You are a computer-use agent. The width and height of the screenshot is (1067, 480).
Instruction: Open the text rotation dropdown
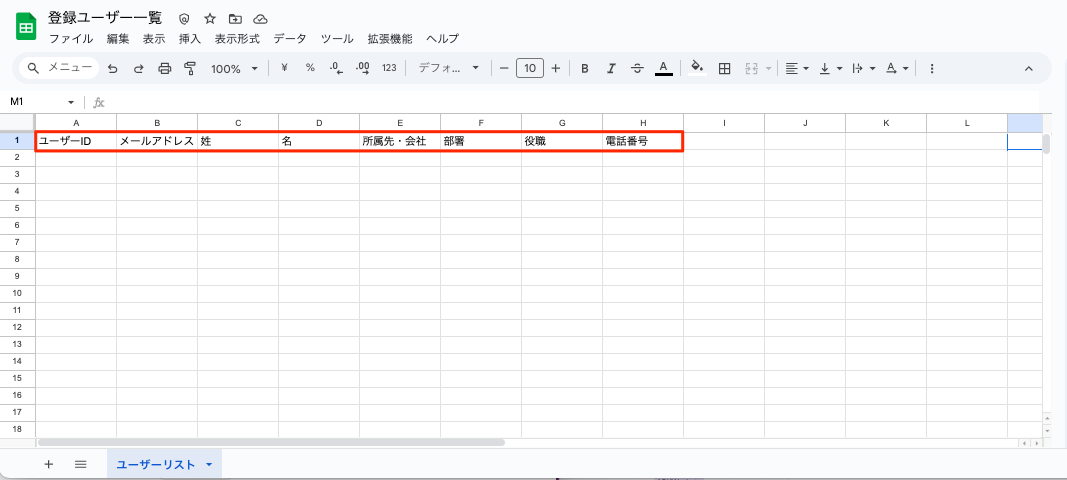click(897, 68)
